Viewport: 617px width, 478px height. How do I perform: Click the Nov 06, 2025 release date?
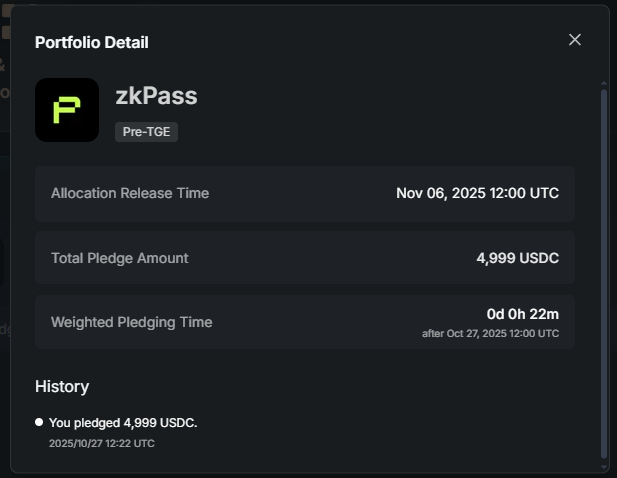477,193
